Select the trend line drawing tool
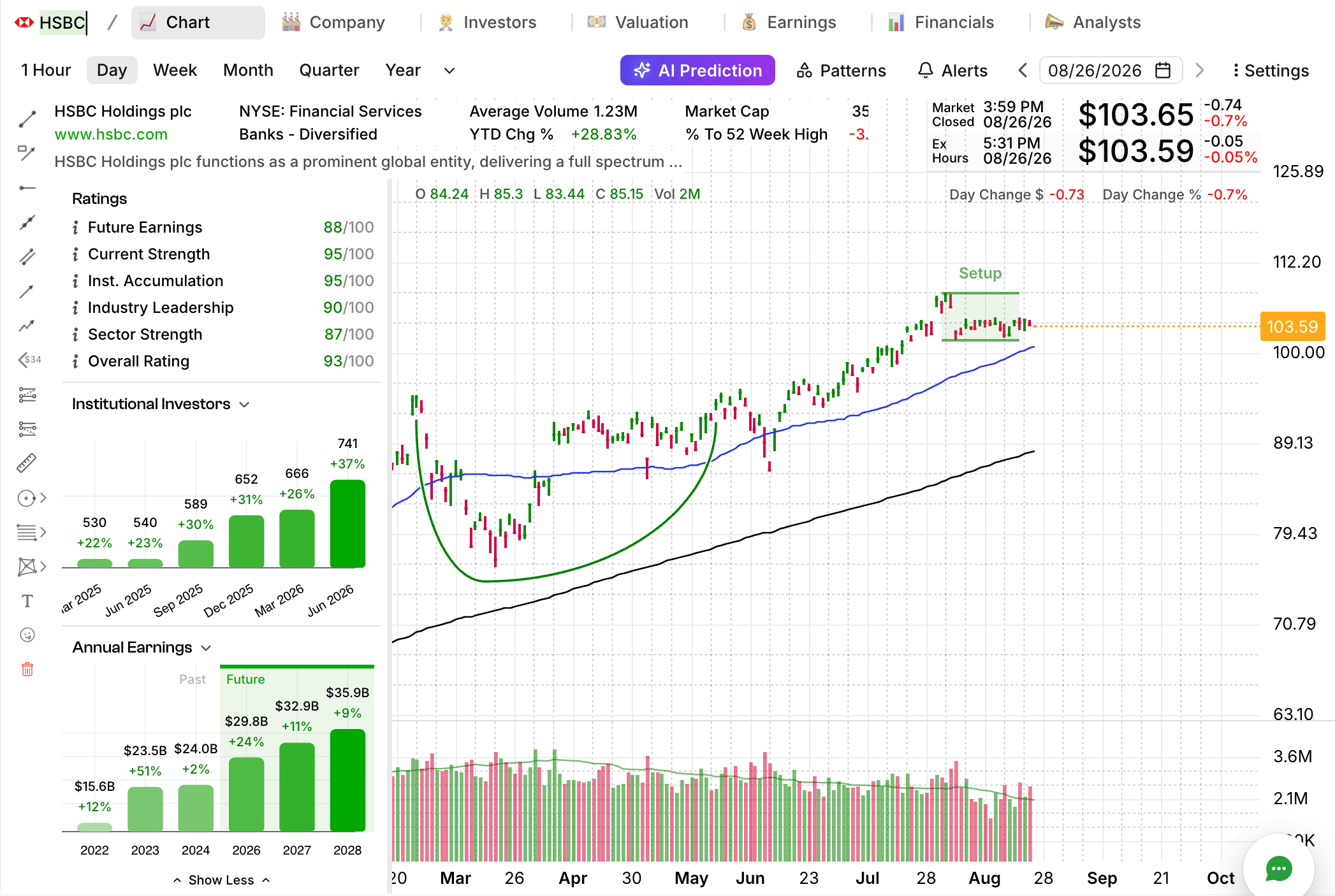The height and width of the screenshot is (896, 1335). click(x=27, y=119)
